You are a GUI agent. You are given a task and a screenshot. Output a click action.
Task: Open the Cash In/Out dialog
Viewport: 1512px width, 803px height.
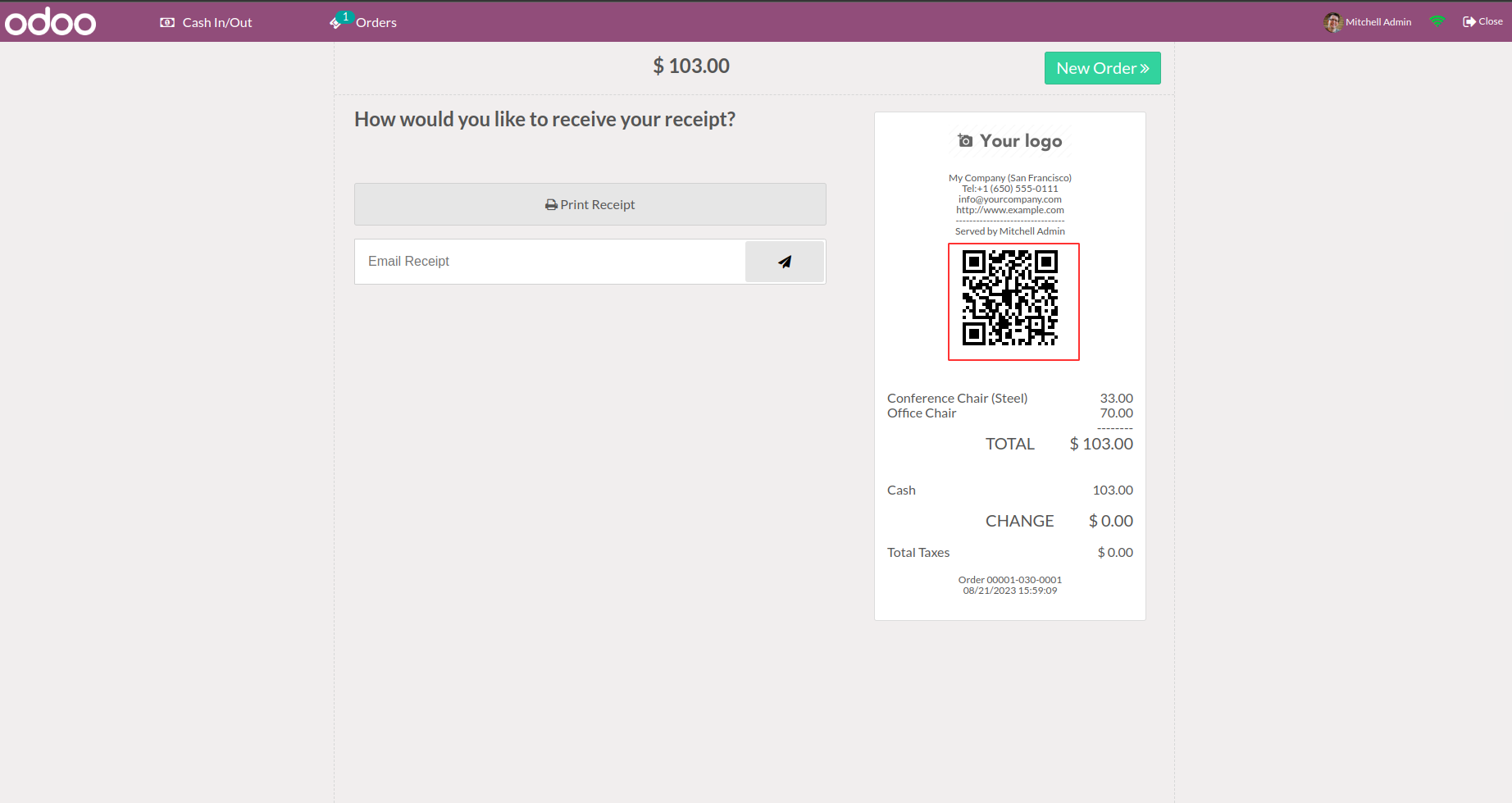coord(206,22)
